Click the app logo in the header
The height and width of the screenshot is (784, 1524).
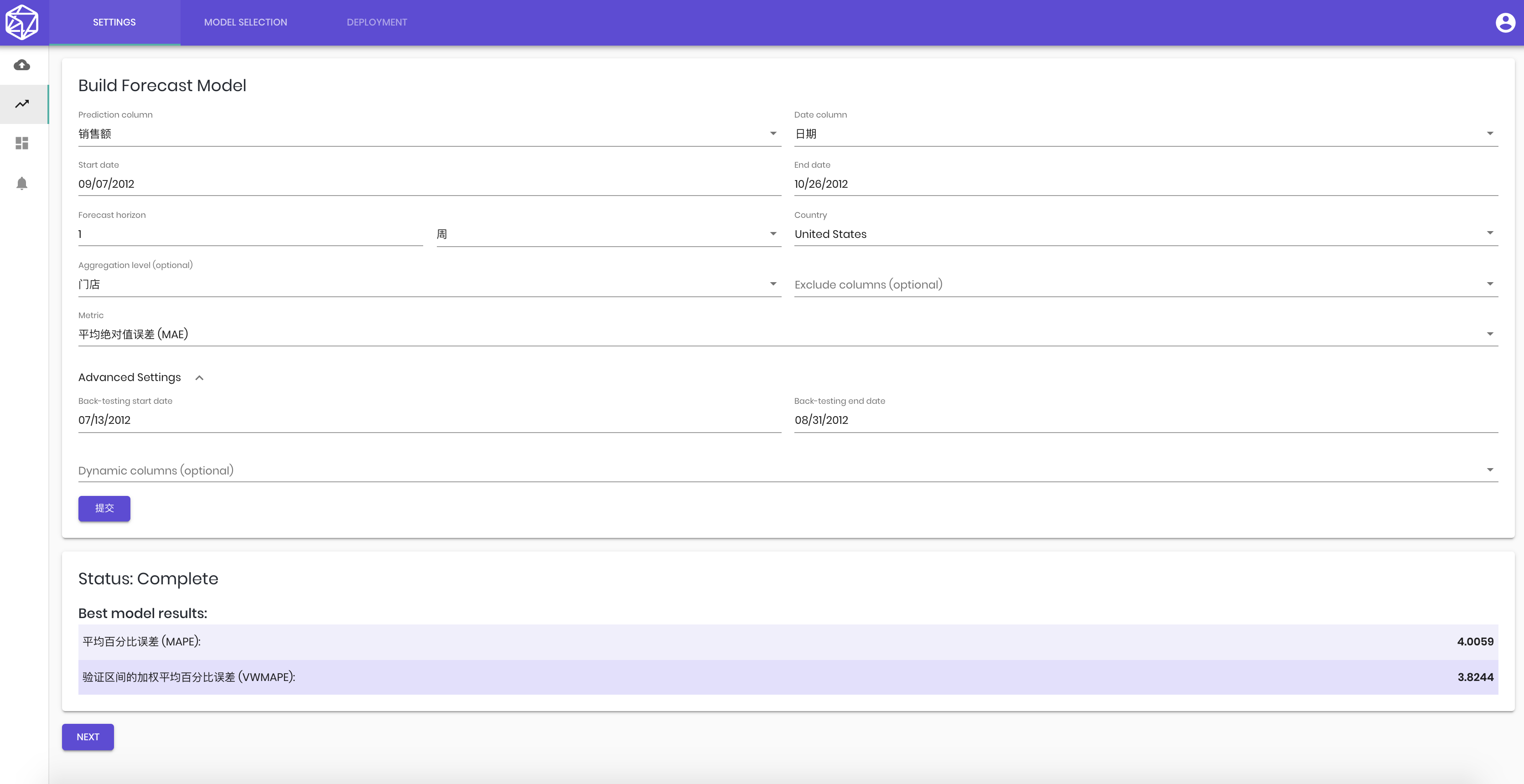coord(22,22)
